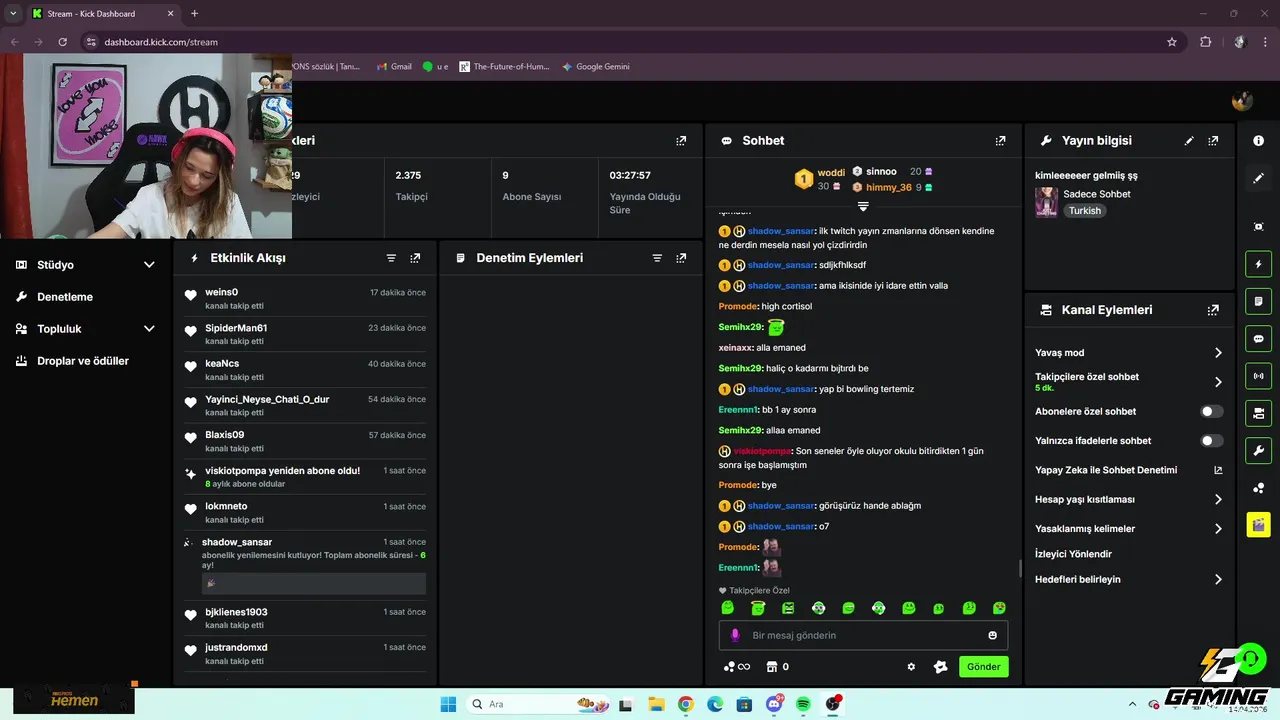Toggle the lightning activity feed widget icon

1258,264
